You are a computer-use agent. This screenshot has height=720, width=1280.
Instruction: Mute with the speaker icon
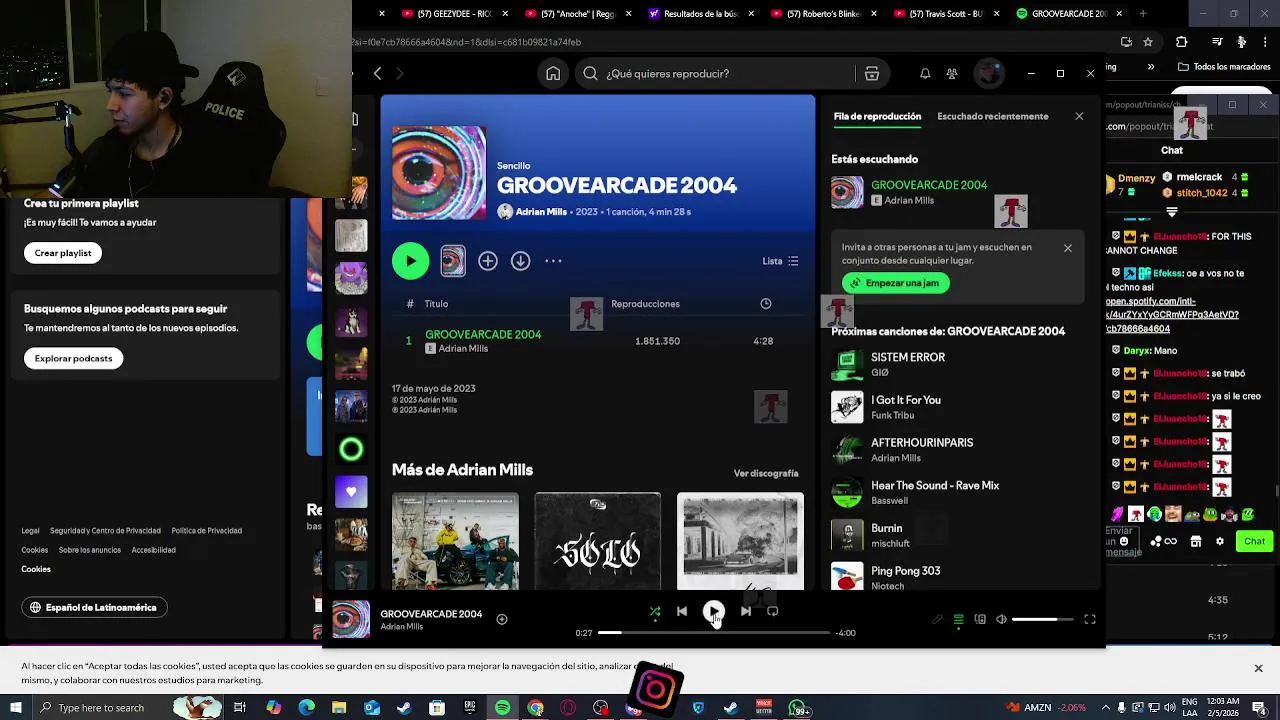click(1001, 620)
